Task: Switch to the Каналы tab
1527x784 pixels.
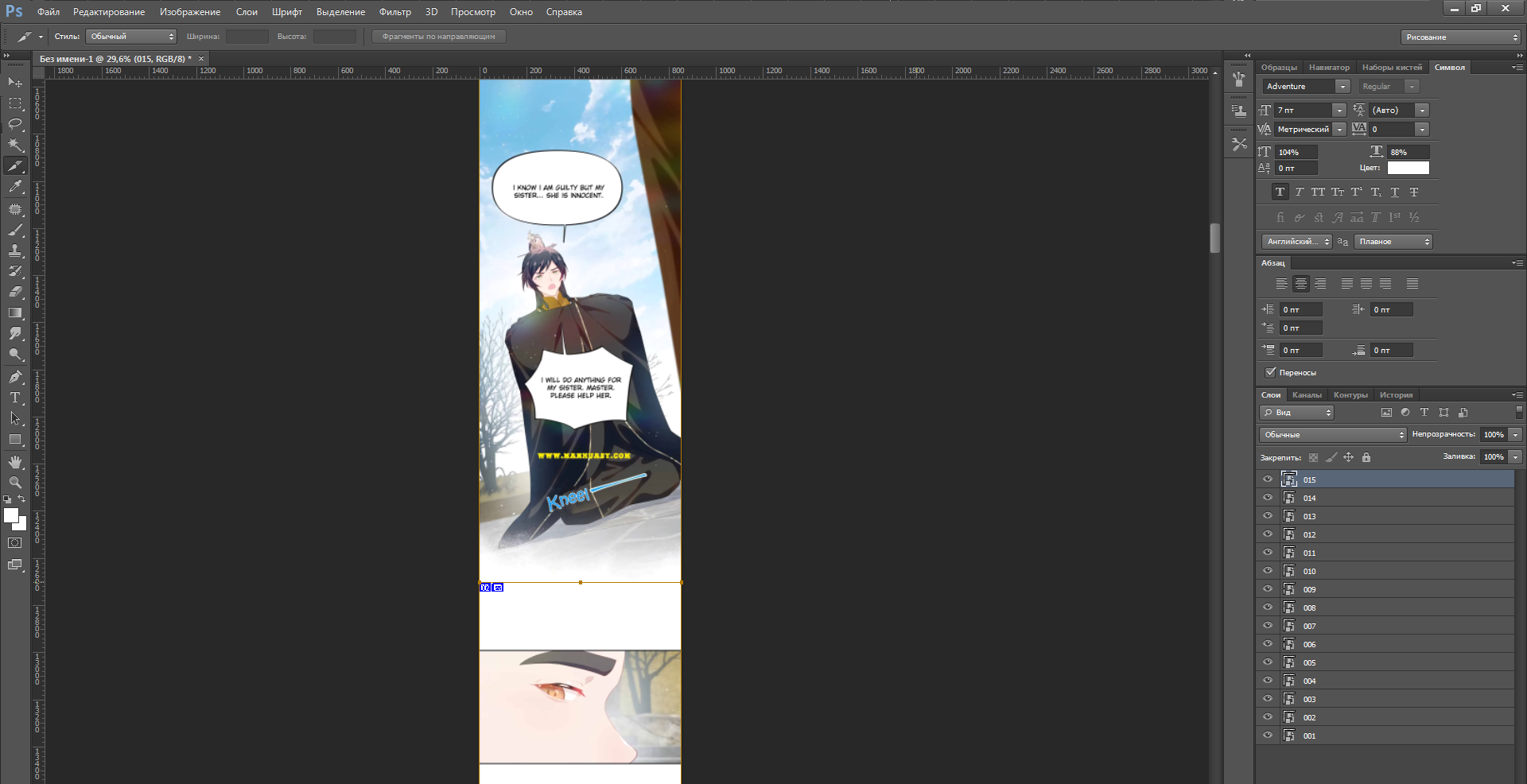Action: tap(1307, 394)
